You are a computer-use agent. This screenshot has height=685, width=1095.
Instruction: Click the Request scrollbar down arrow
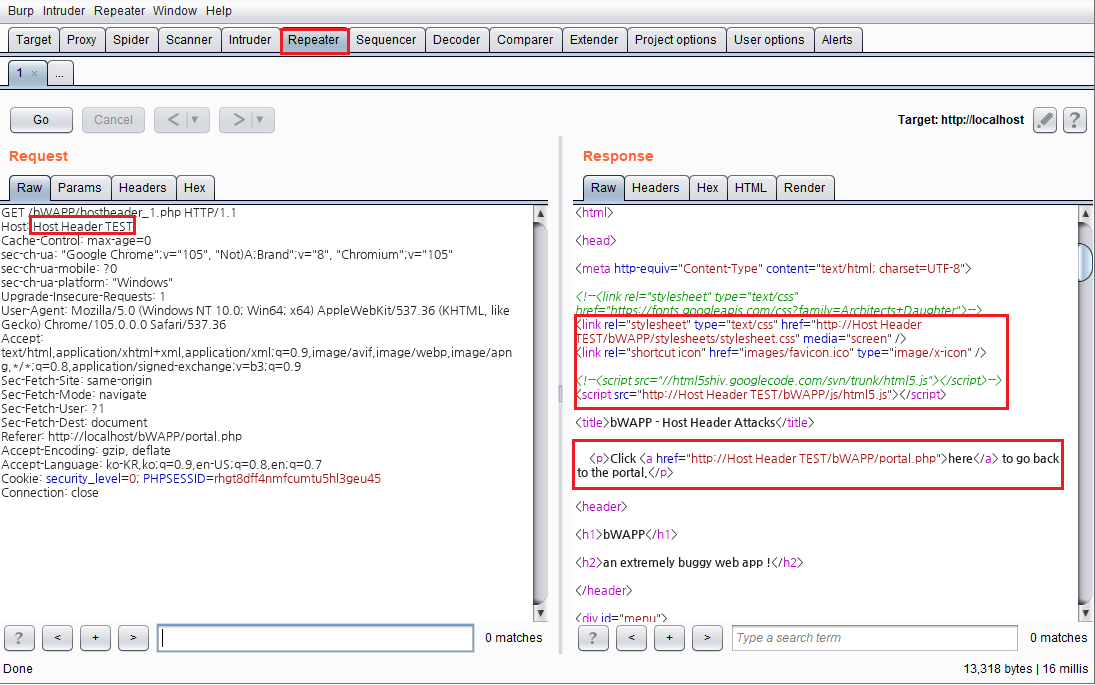[540, 613]
